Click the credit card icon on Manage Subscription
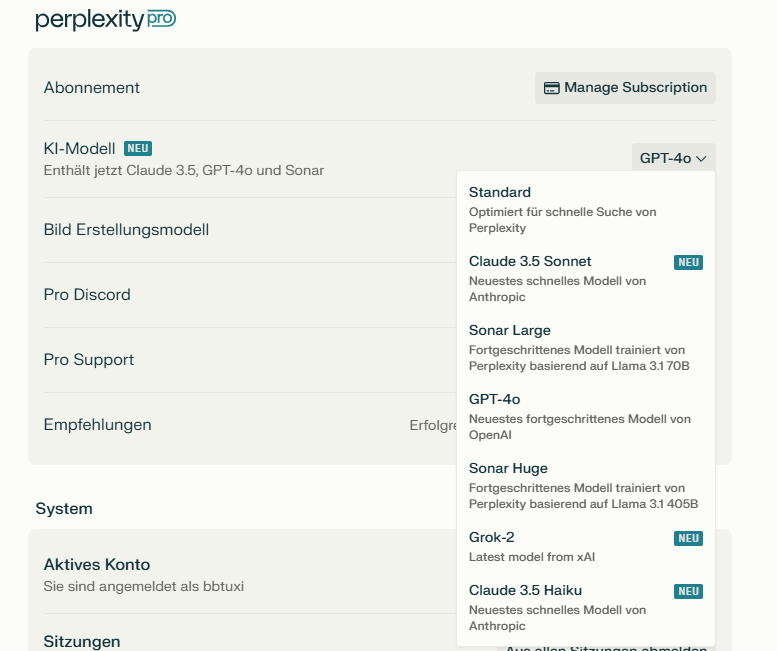The image size is (777, 651). tap(551, 88)
